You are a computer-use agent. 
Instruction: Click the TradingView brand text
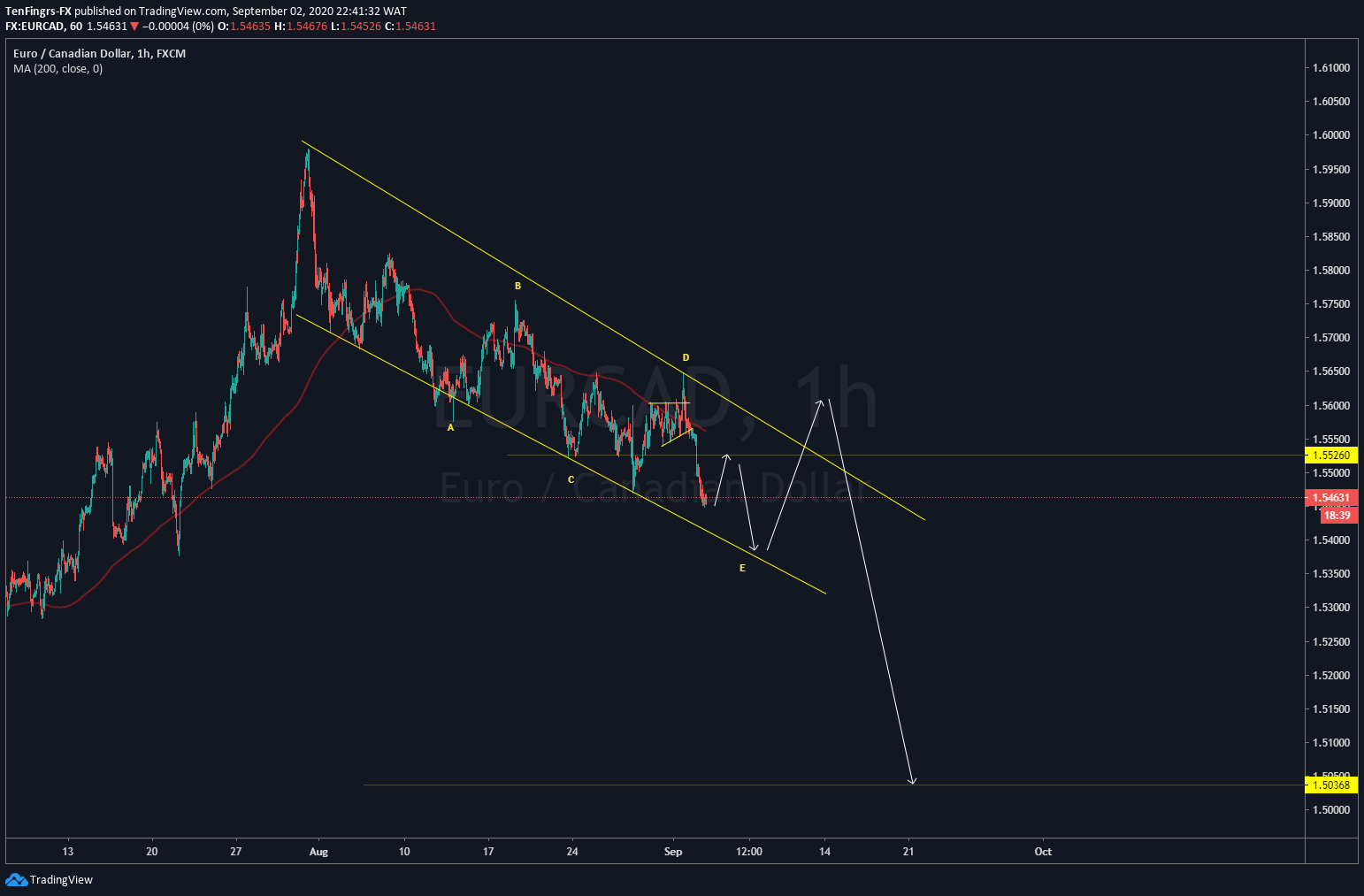click(x=61, y=879)
